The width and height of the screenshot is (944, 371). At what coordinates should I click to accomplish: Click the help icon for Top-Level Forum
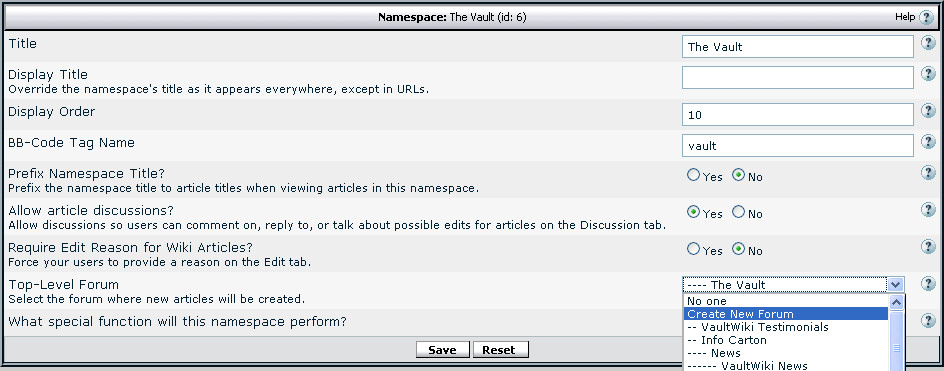[928, 284]
